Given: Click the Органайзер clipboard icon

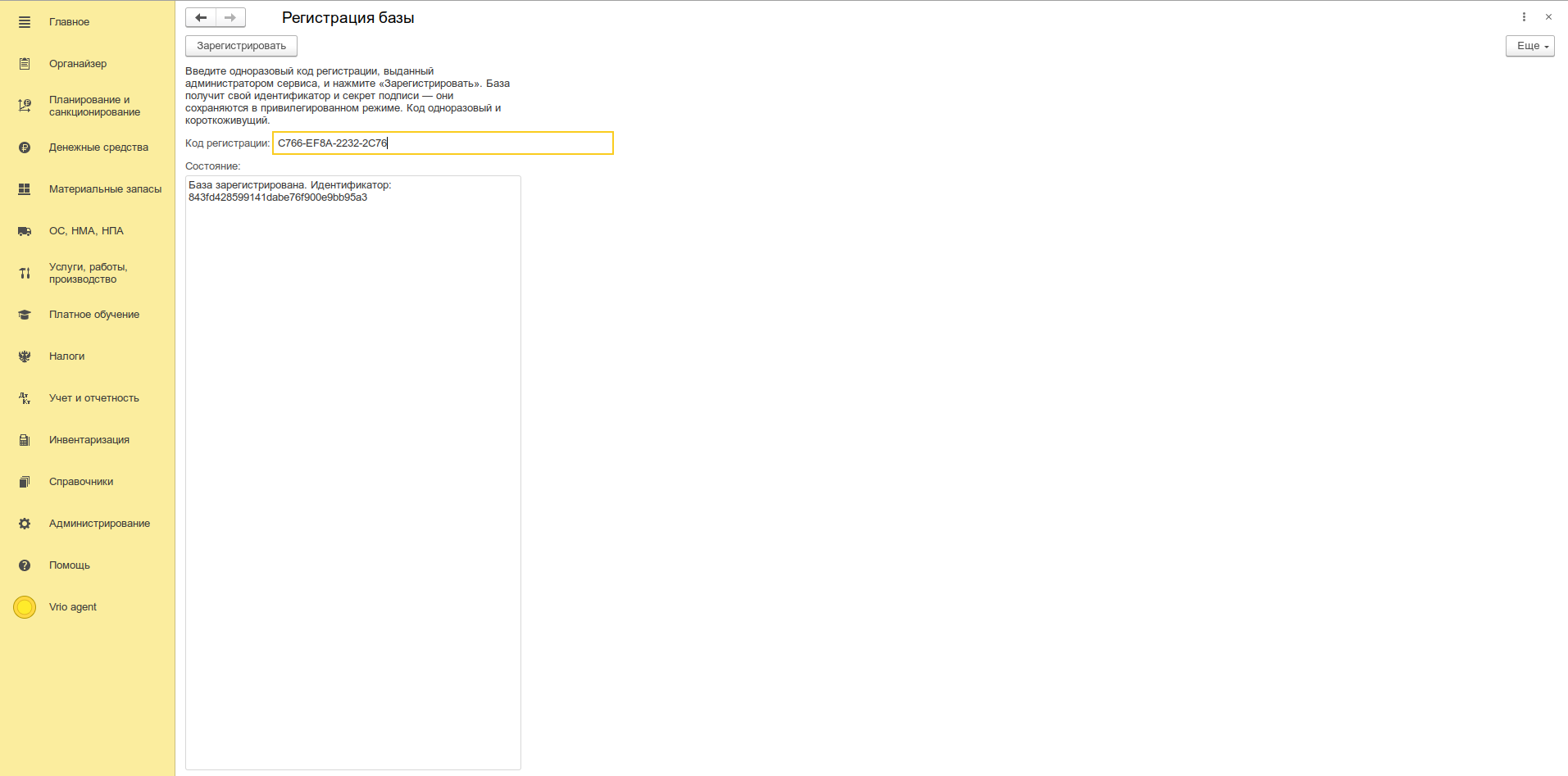Looking at the screenshot, I should (x=25, y=64).
